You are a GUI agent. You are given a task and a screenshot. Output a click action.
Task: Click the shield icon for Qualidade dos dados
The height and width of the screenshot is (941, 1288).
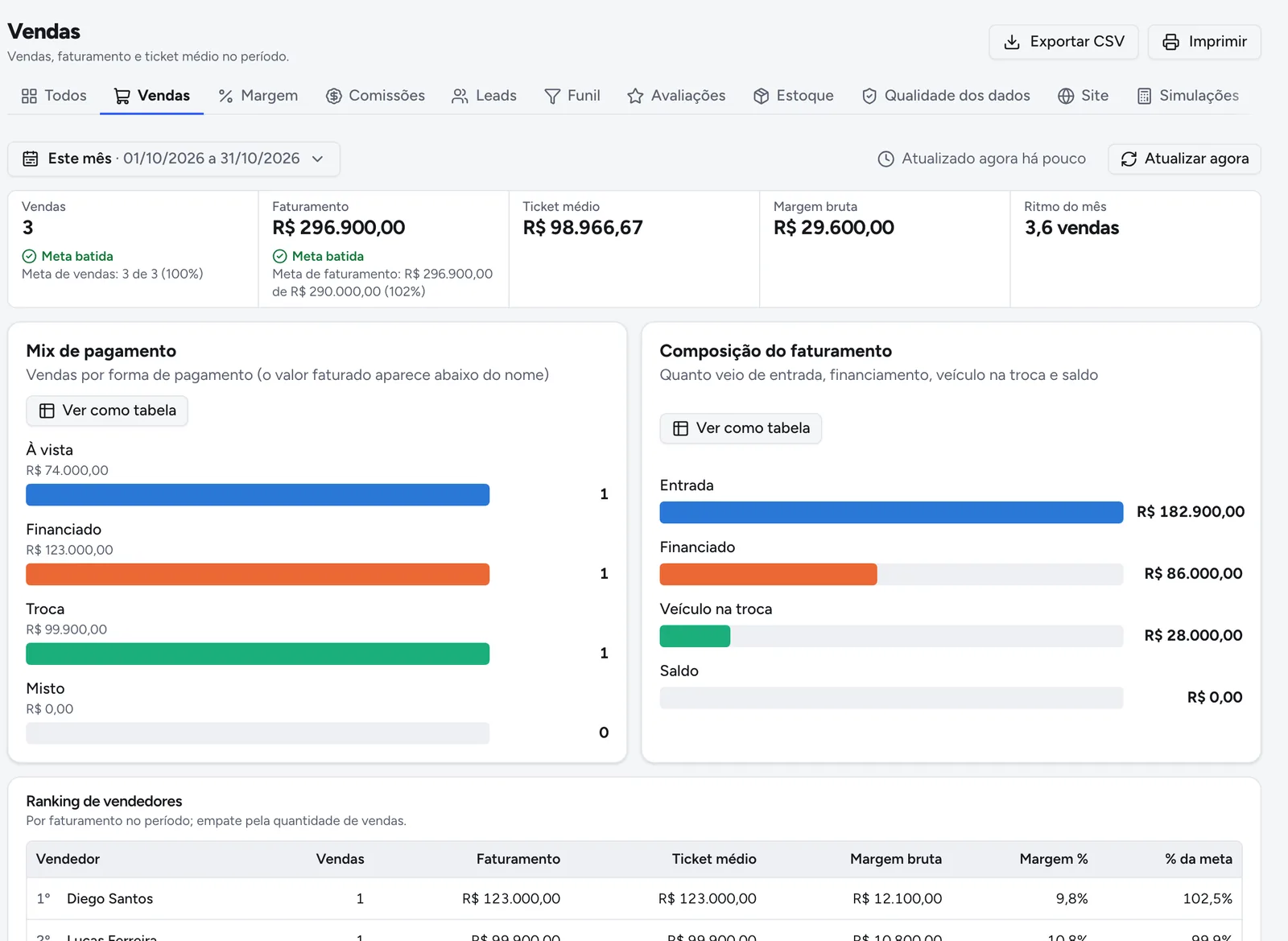tap(869, 96)
